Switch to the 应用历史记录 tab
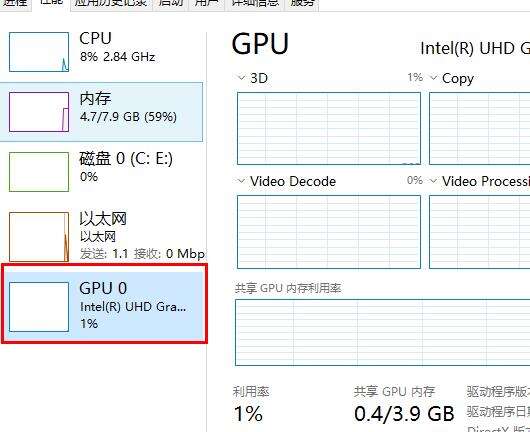This screenshot has height=432, width=530. pyautogui.click(x=111, y=3)
